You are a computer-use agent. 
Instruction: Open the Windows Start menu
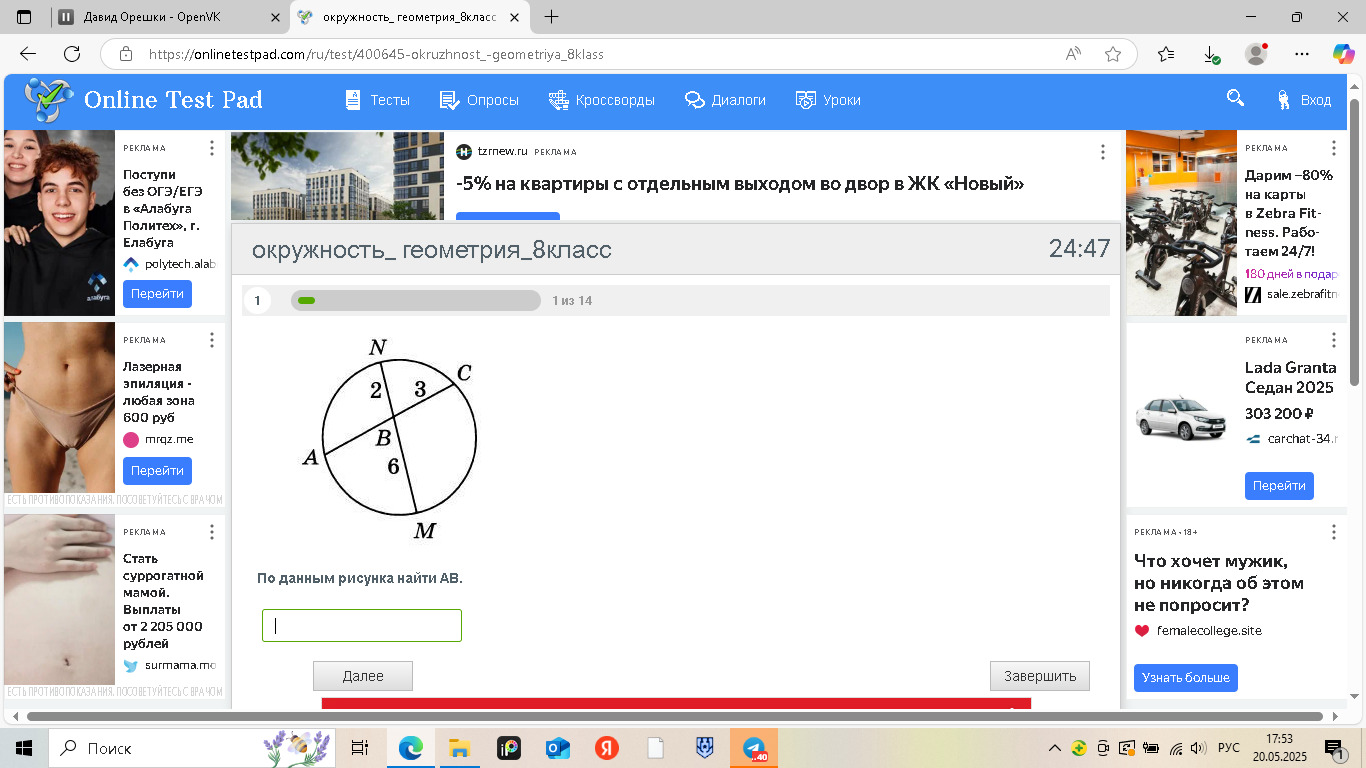coord(24,748)
